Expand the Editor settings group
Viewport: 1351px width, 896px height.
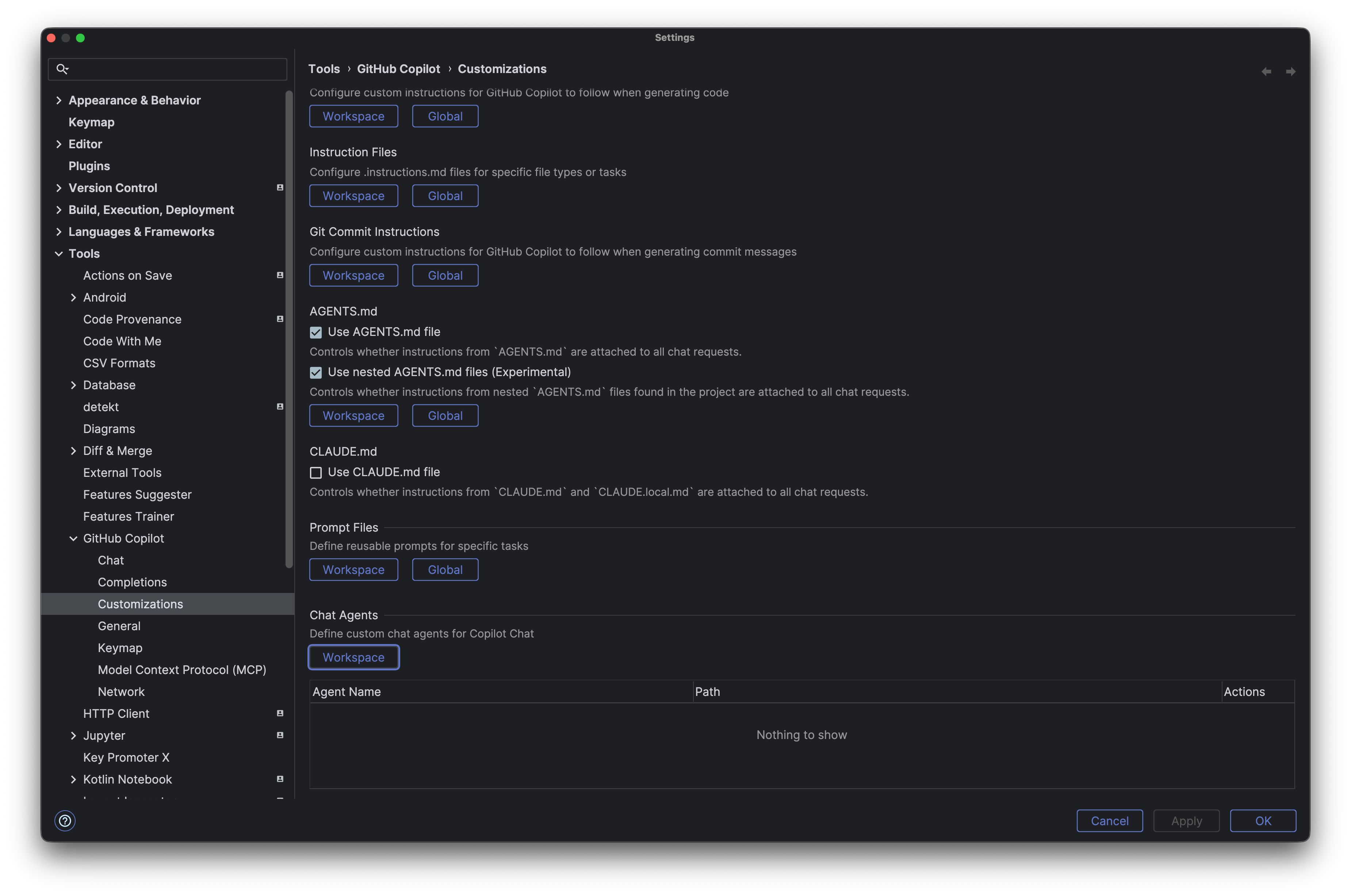(x=58, y=144)
